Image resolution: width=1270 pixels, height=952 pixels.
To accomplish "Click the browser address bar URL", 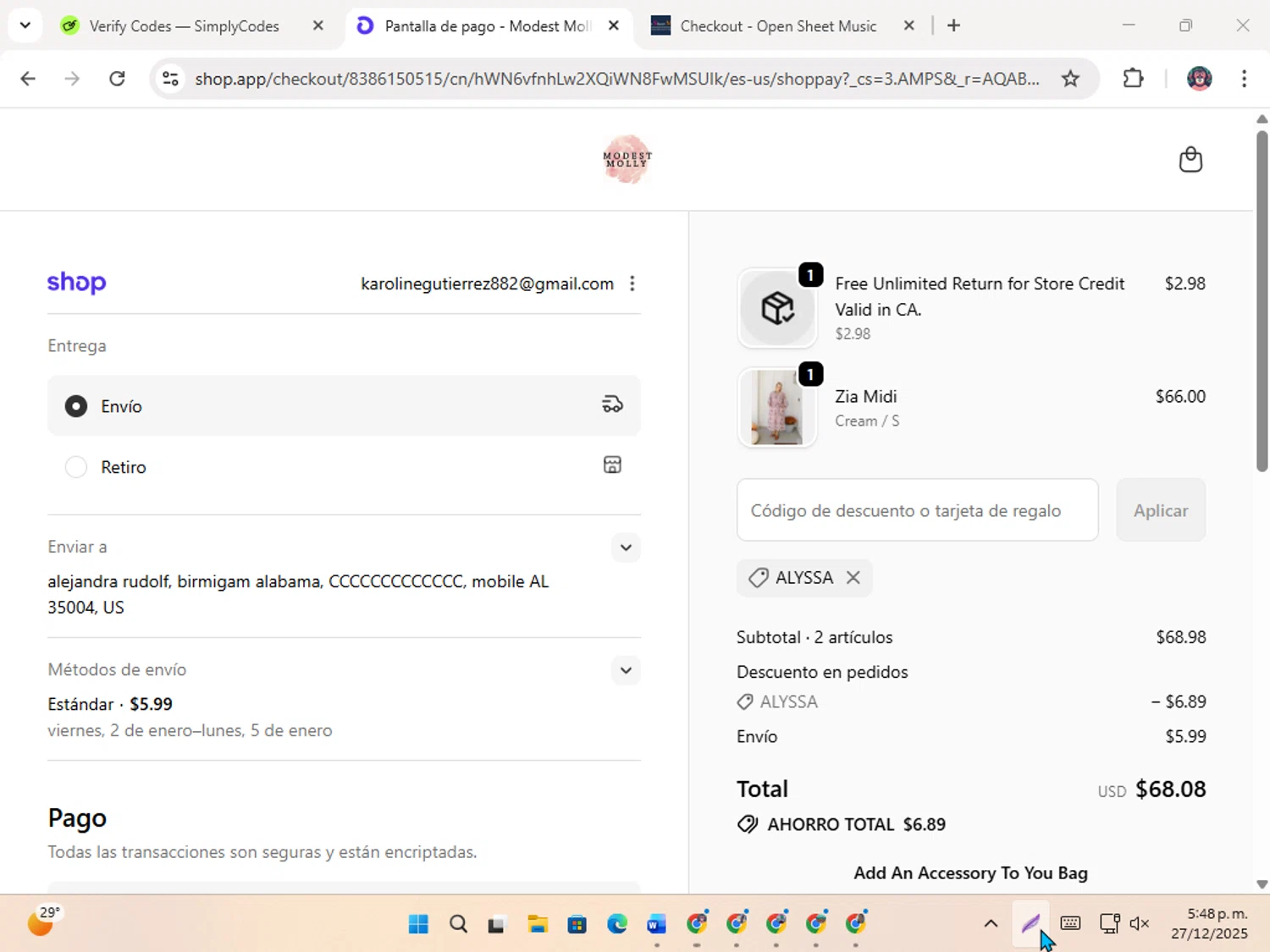I will click(616, 79).
